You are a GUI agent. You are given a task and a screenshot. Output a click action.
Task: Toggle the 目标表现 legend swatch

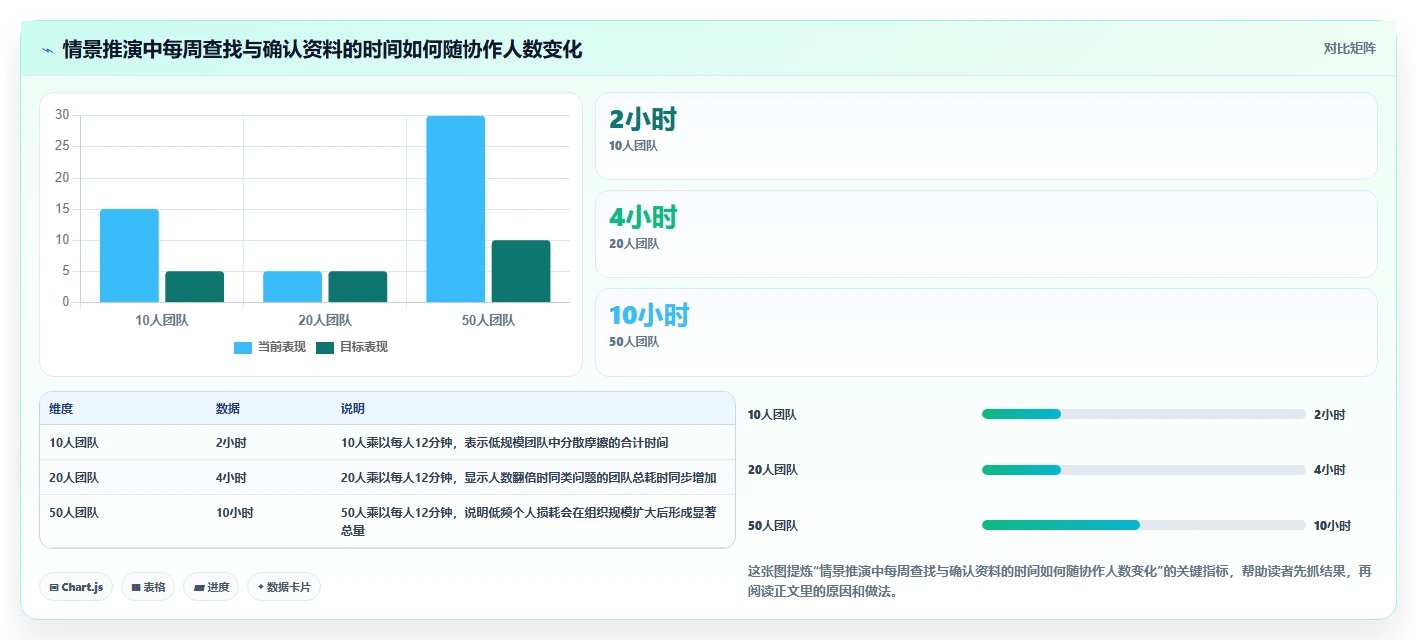[x=325, y=347]
